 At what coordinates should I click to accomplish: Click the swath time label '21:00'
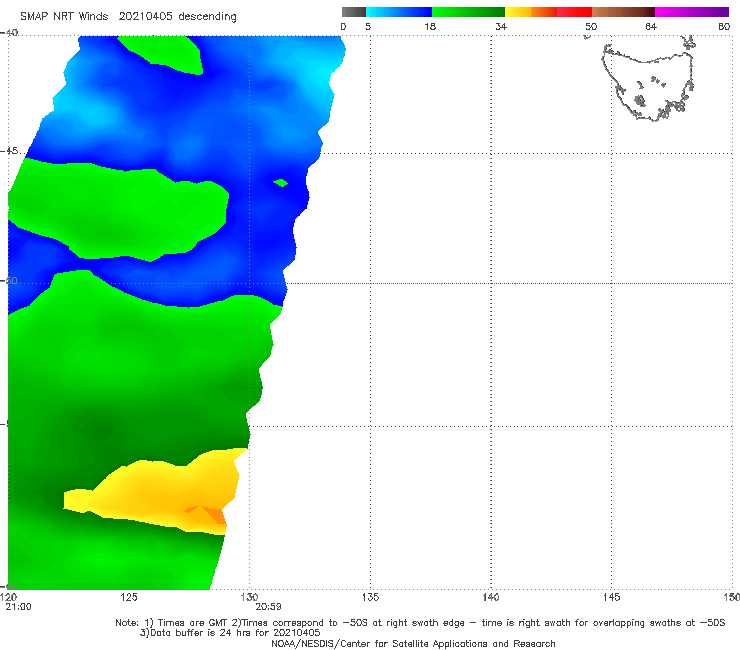18,607
